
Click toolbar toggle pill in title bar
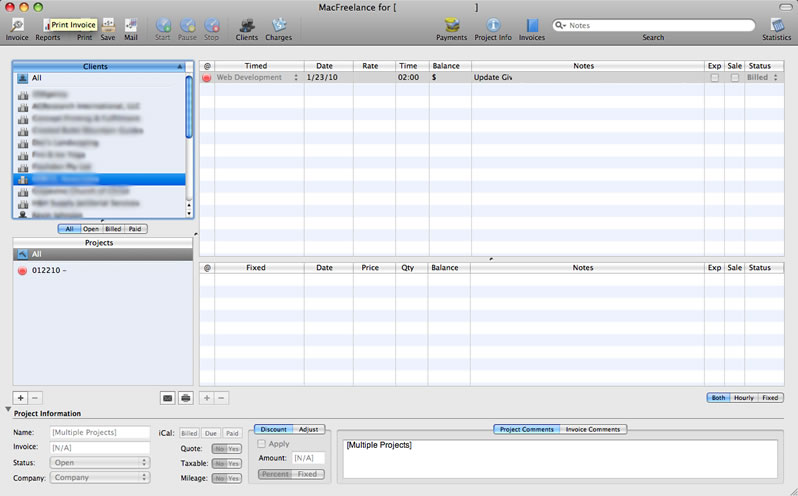pos(786,7)
